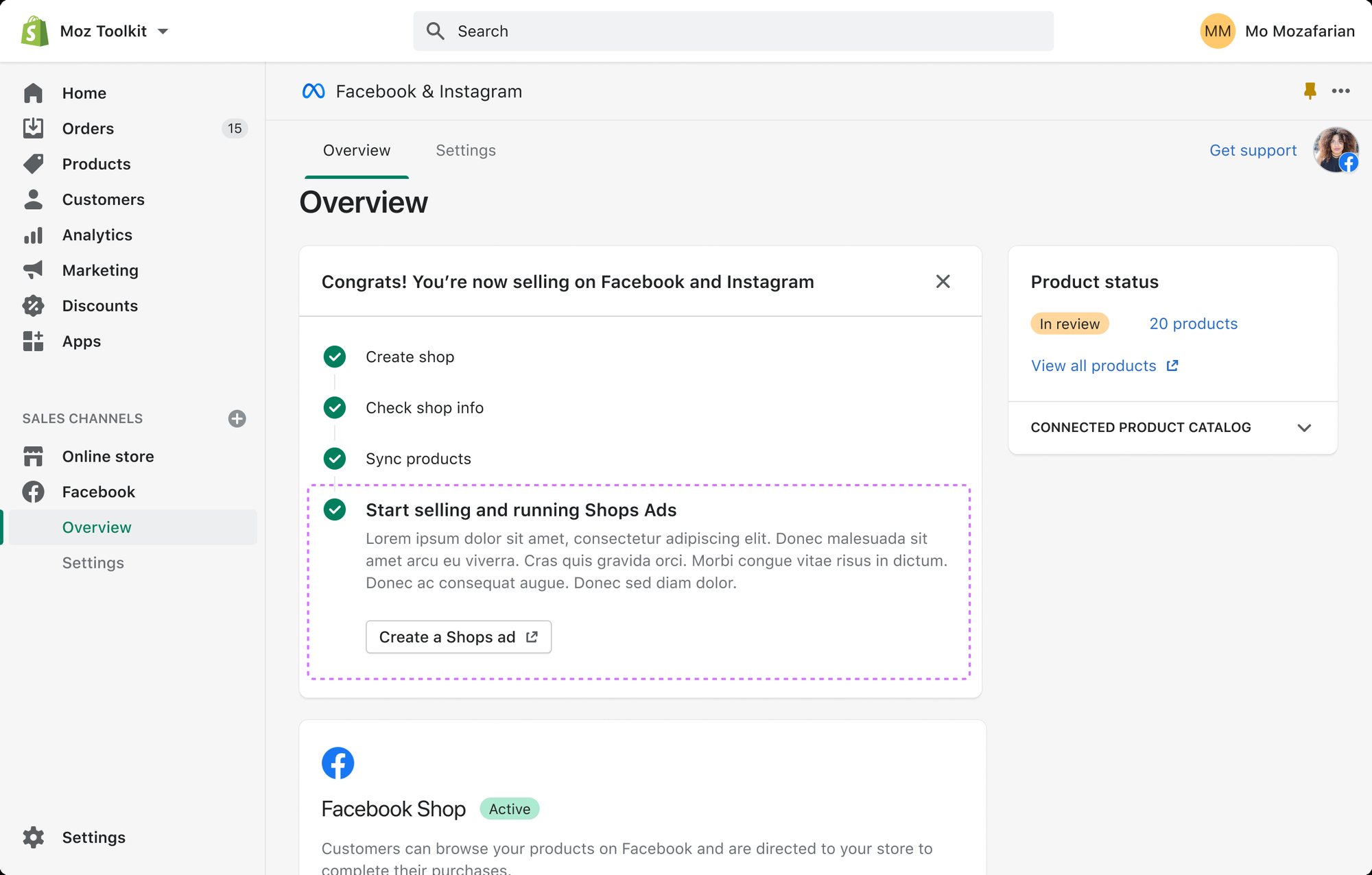The height and width of the screenshot is (875, 1372).
Task: Open the MM user avatar menu
Action: tap(1217, 31)
